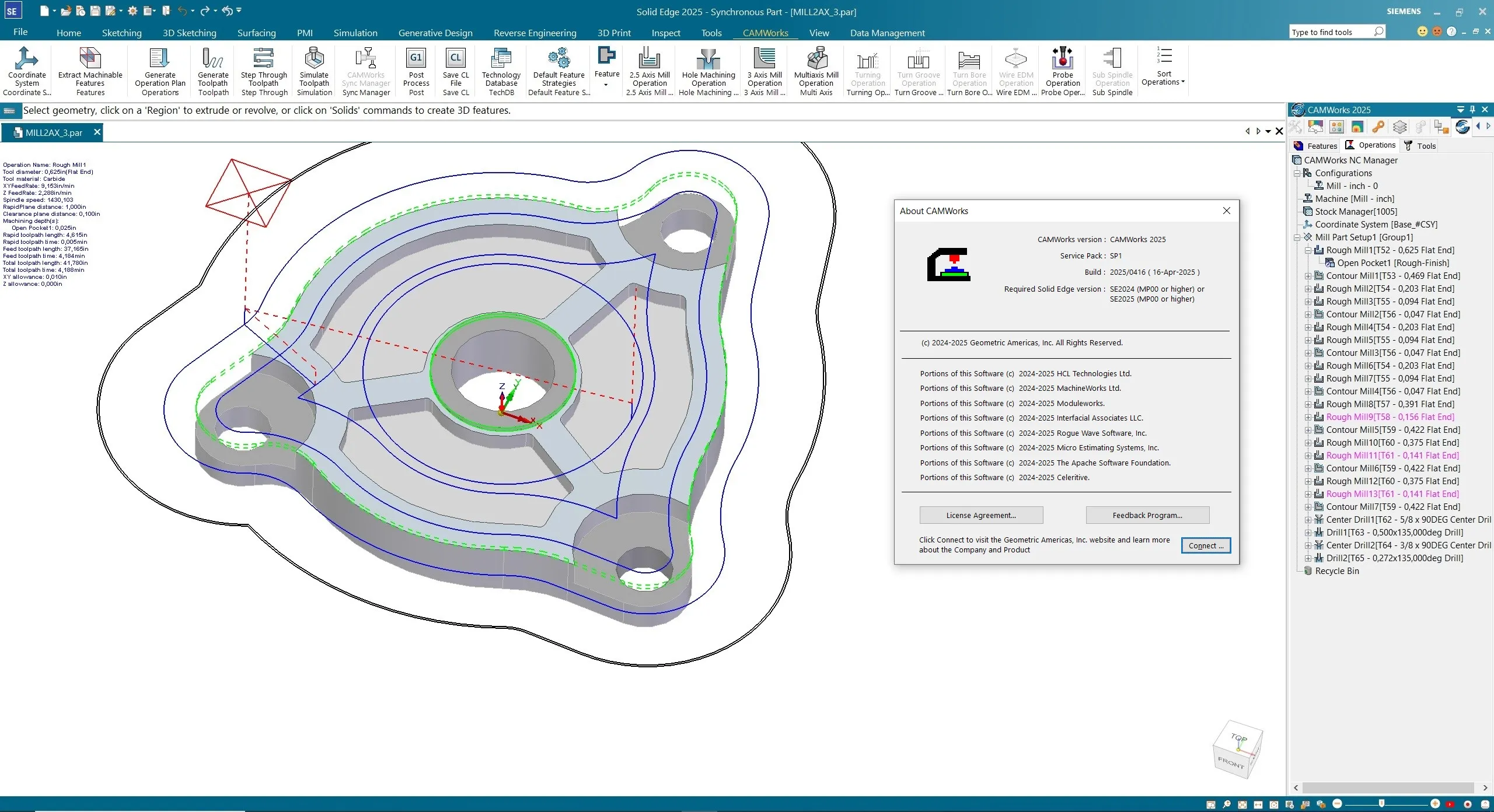Select Rough Mill11[T61 - 0,141 Flat End]
Image resolution: width=1494 pixels, height=812 pixels.
pos(1392,456)
